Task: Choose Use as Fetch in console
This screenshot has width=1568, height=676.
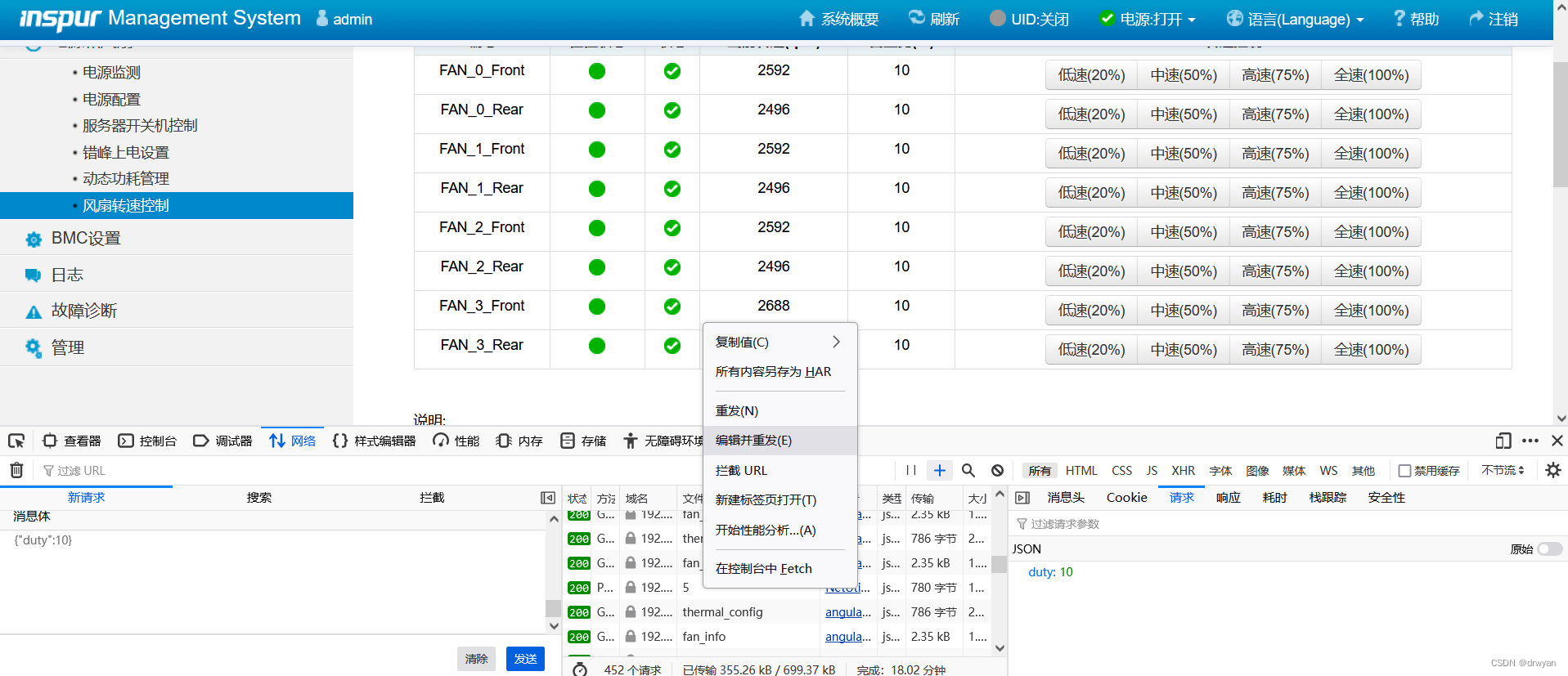Action: 779,569
